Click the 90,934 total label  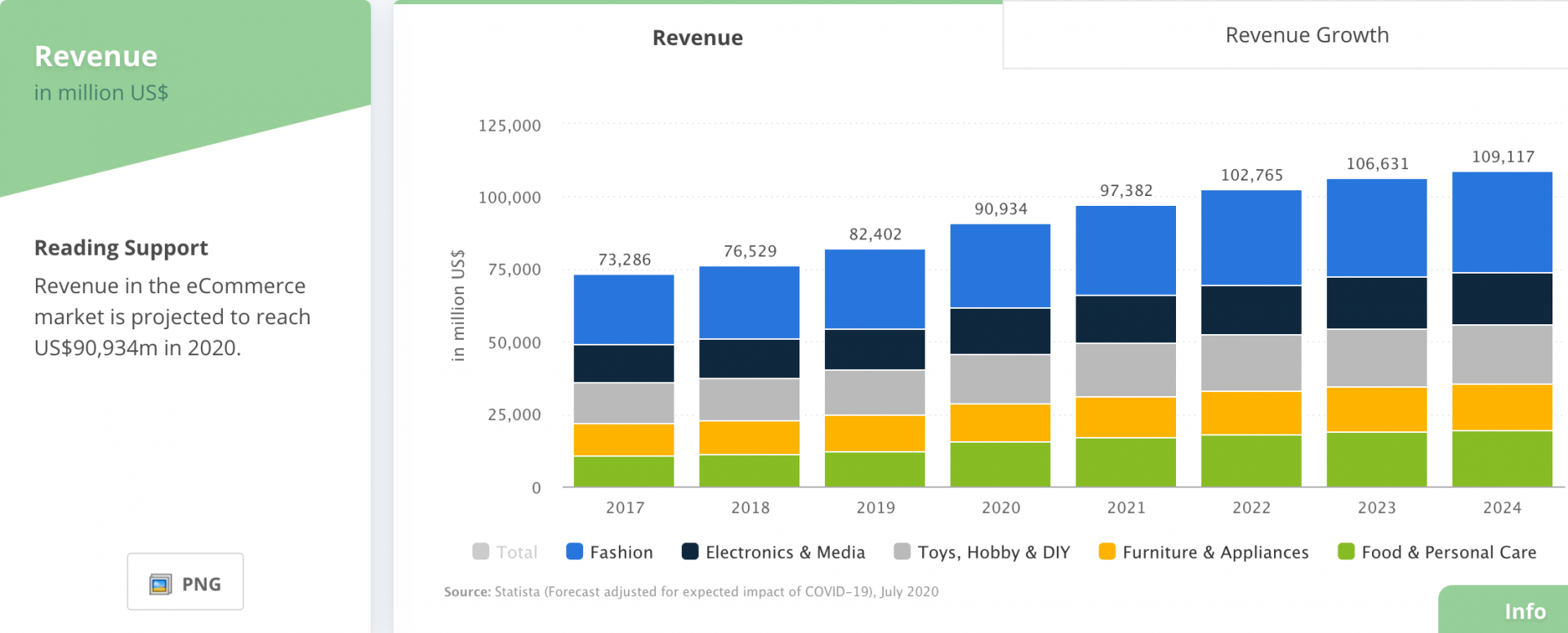(x=1000, y=209)
